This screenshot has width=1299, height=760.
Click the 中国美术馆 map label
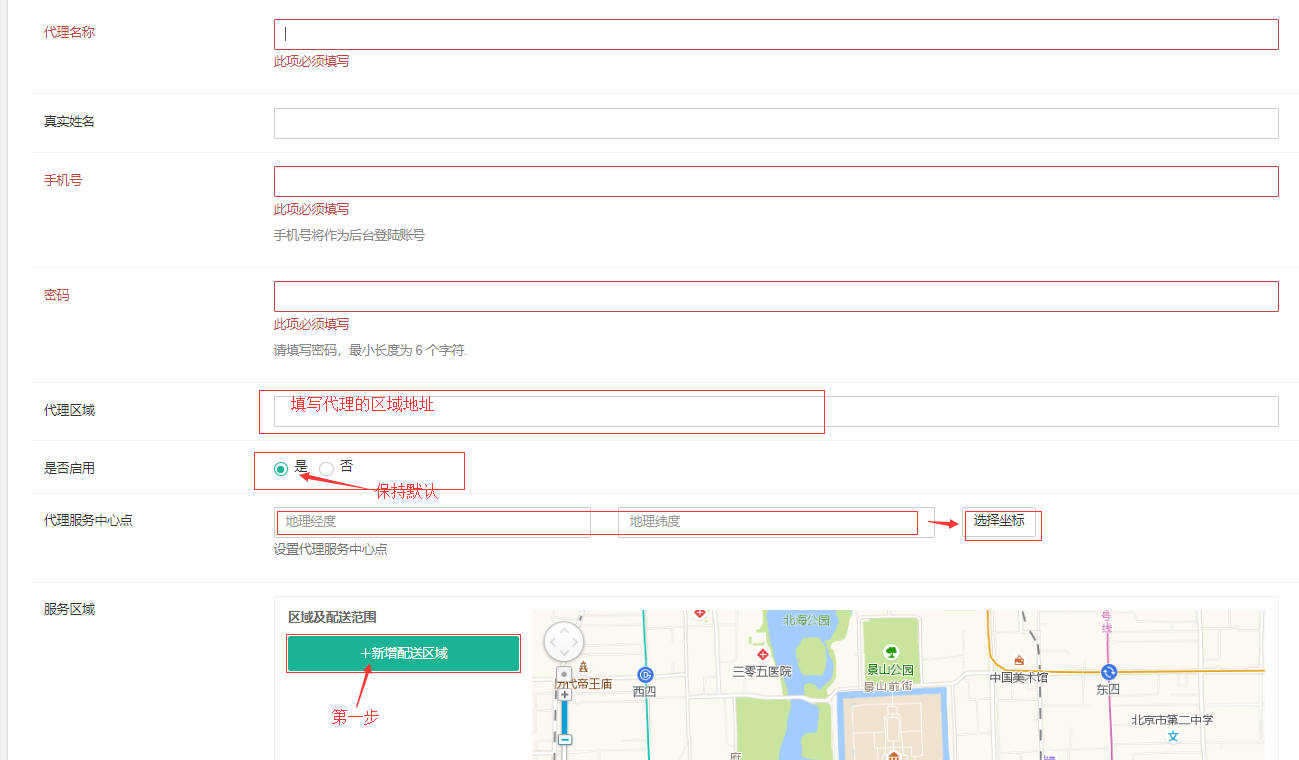pos(1019,677)
